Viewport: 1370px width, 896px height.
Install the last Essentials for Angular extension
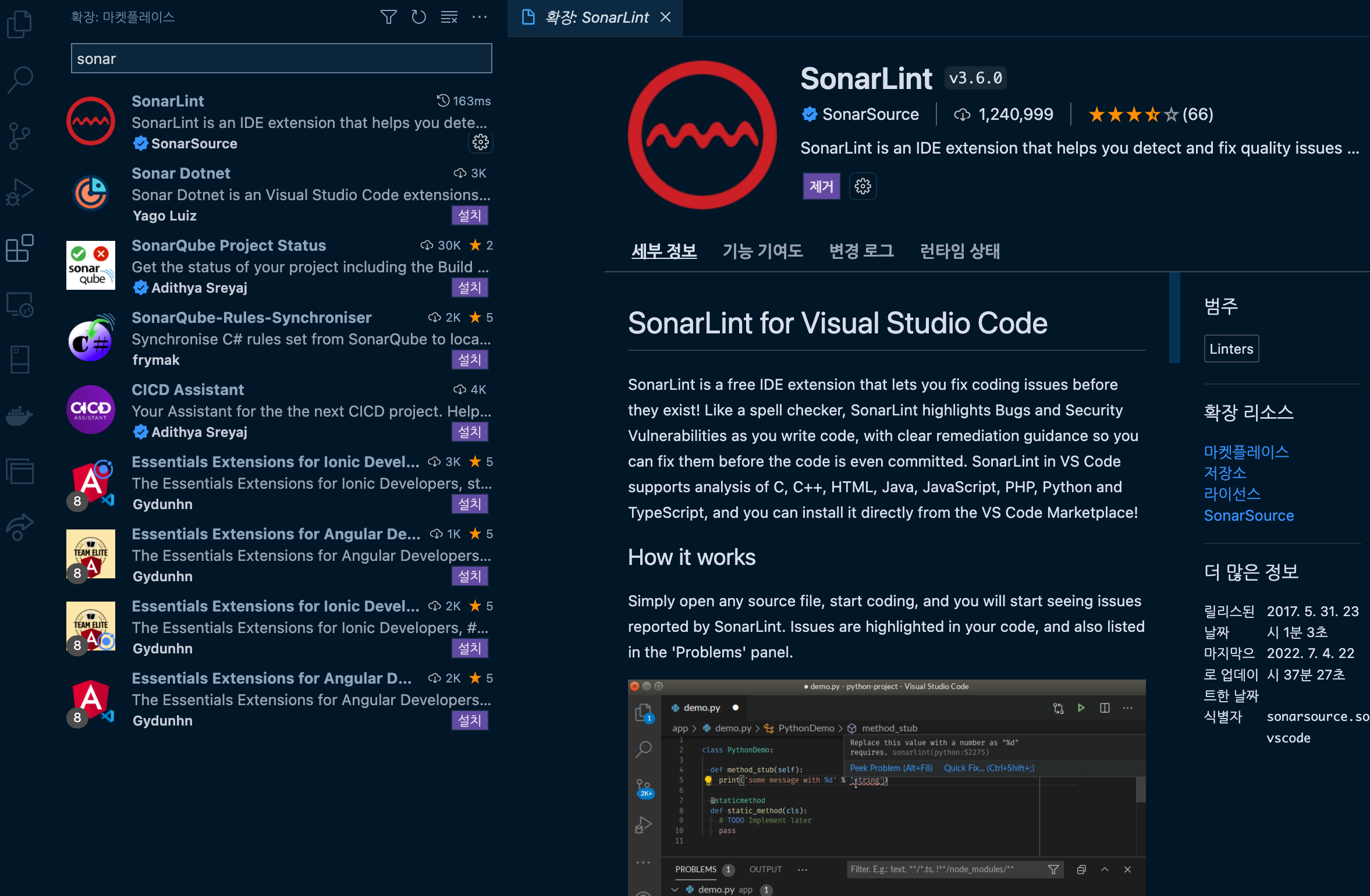[470, 721]
